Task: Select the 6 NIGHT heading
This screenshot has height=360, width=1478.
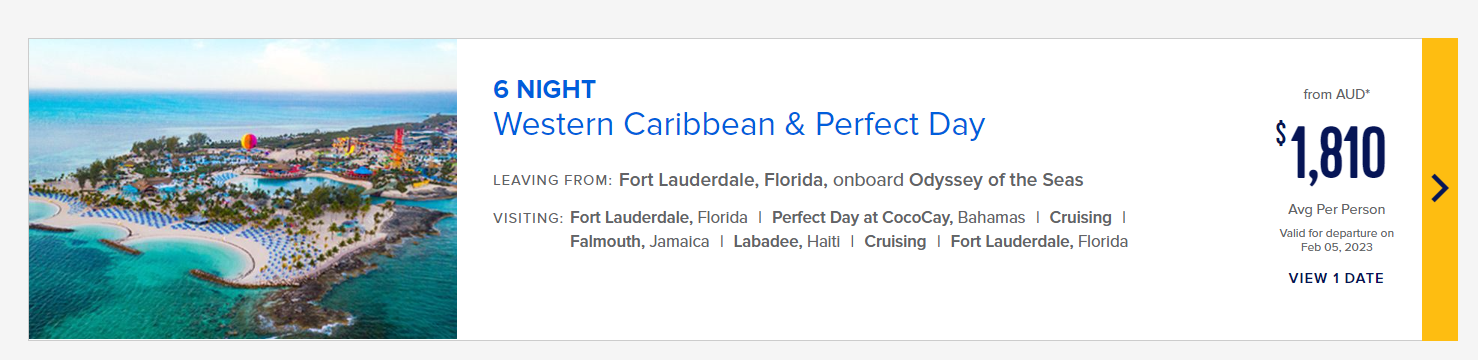Action: tap(544, 89)
